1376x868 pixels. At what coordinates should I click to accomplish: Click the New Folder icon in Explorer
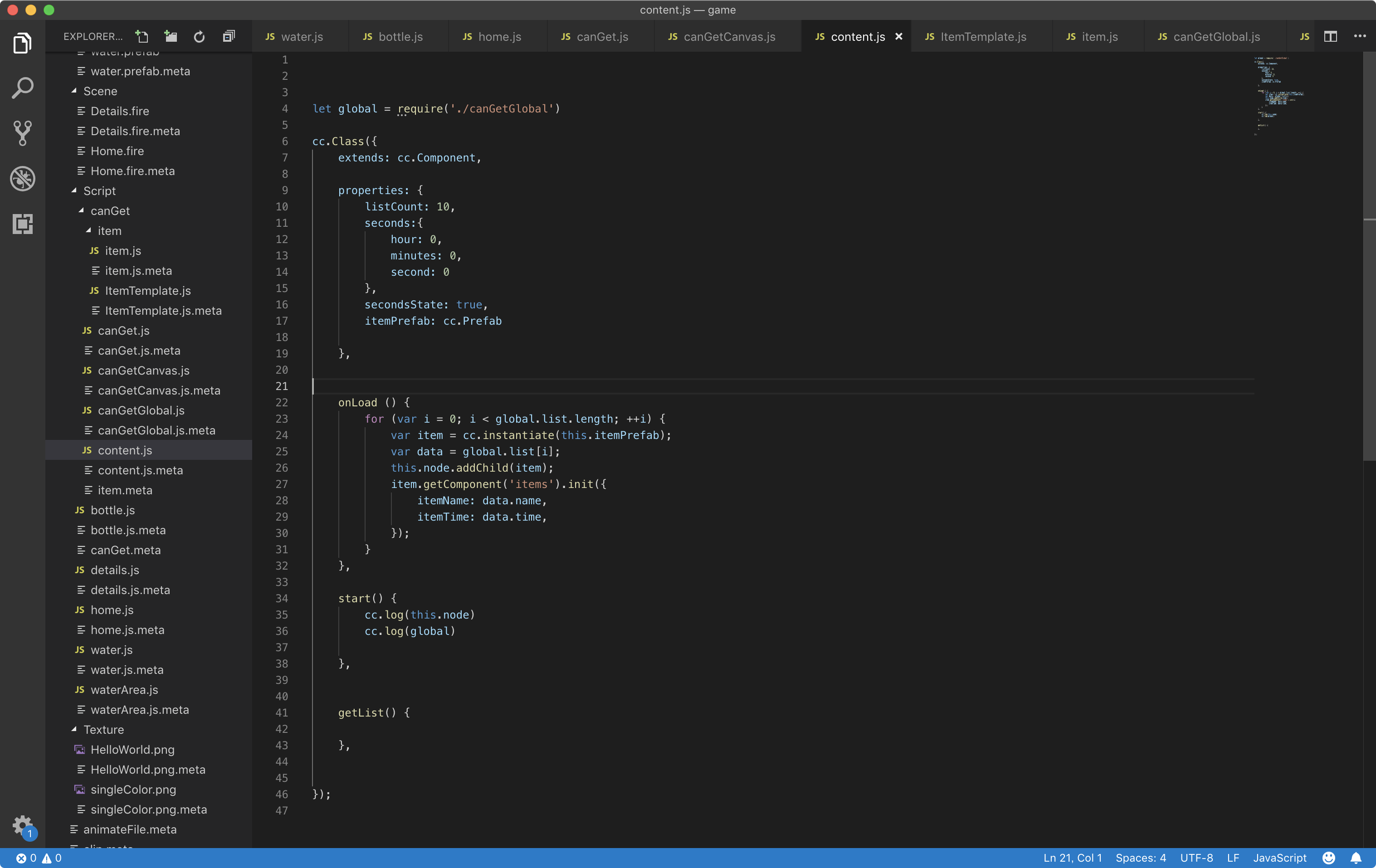pos(170,37)
